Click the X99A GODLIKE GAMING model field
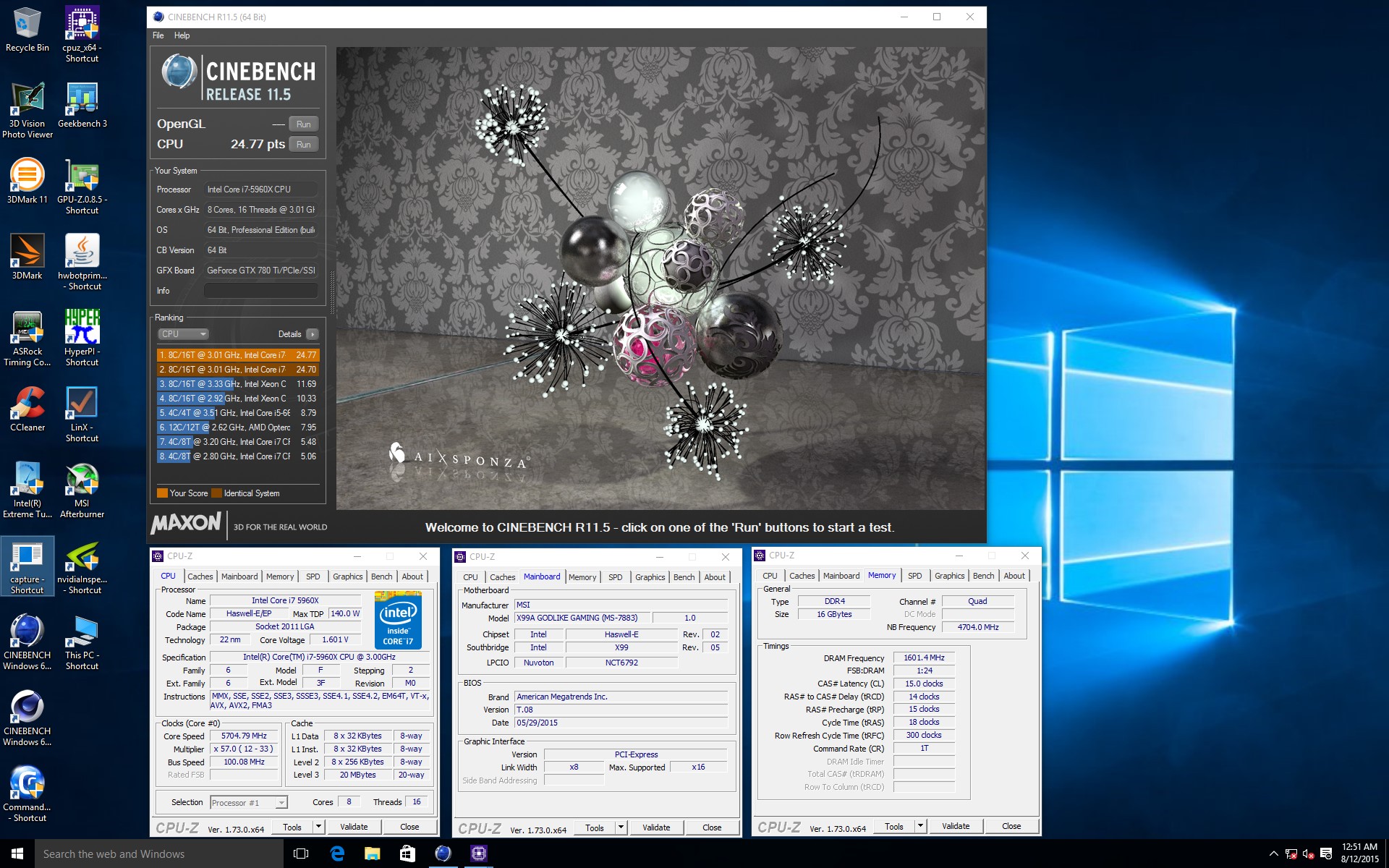1389x868 pixels. tap(582, 618)
